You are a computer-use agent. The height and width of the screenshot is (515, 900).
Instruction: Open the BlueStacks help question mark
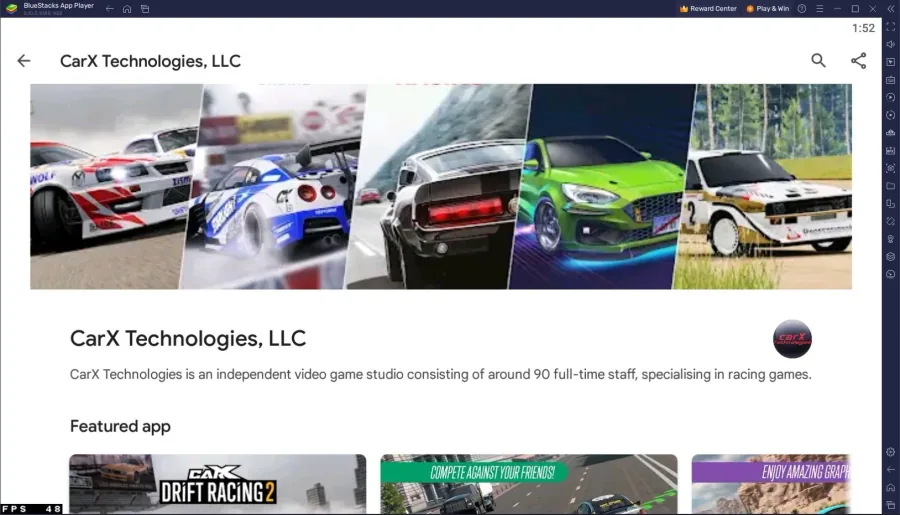coord(802,9)
